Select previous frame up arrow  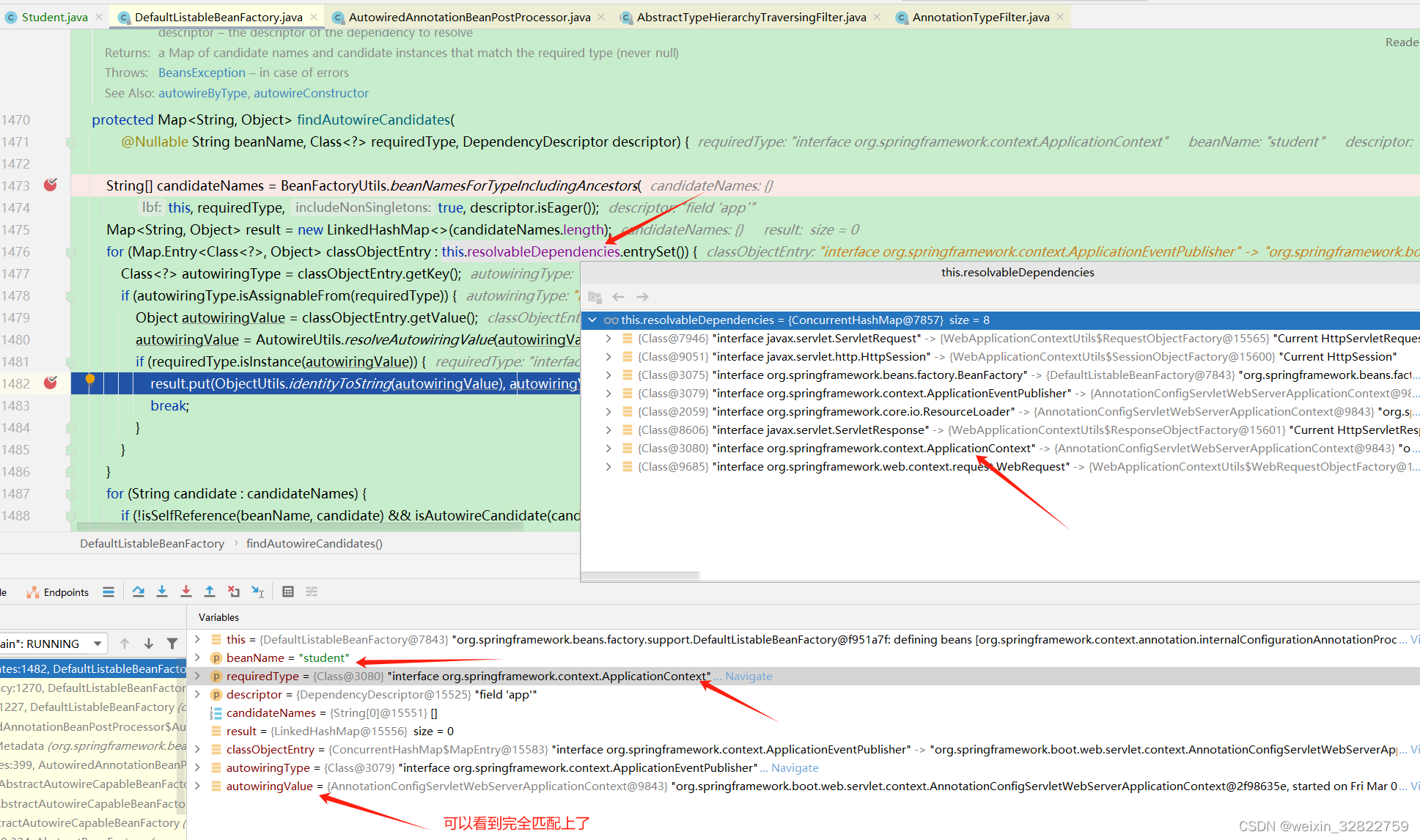[125, 644]
